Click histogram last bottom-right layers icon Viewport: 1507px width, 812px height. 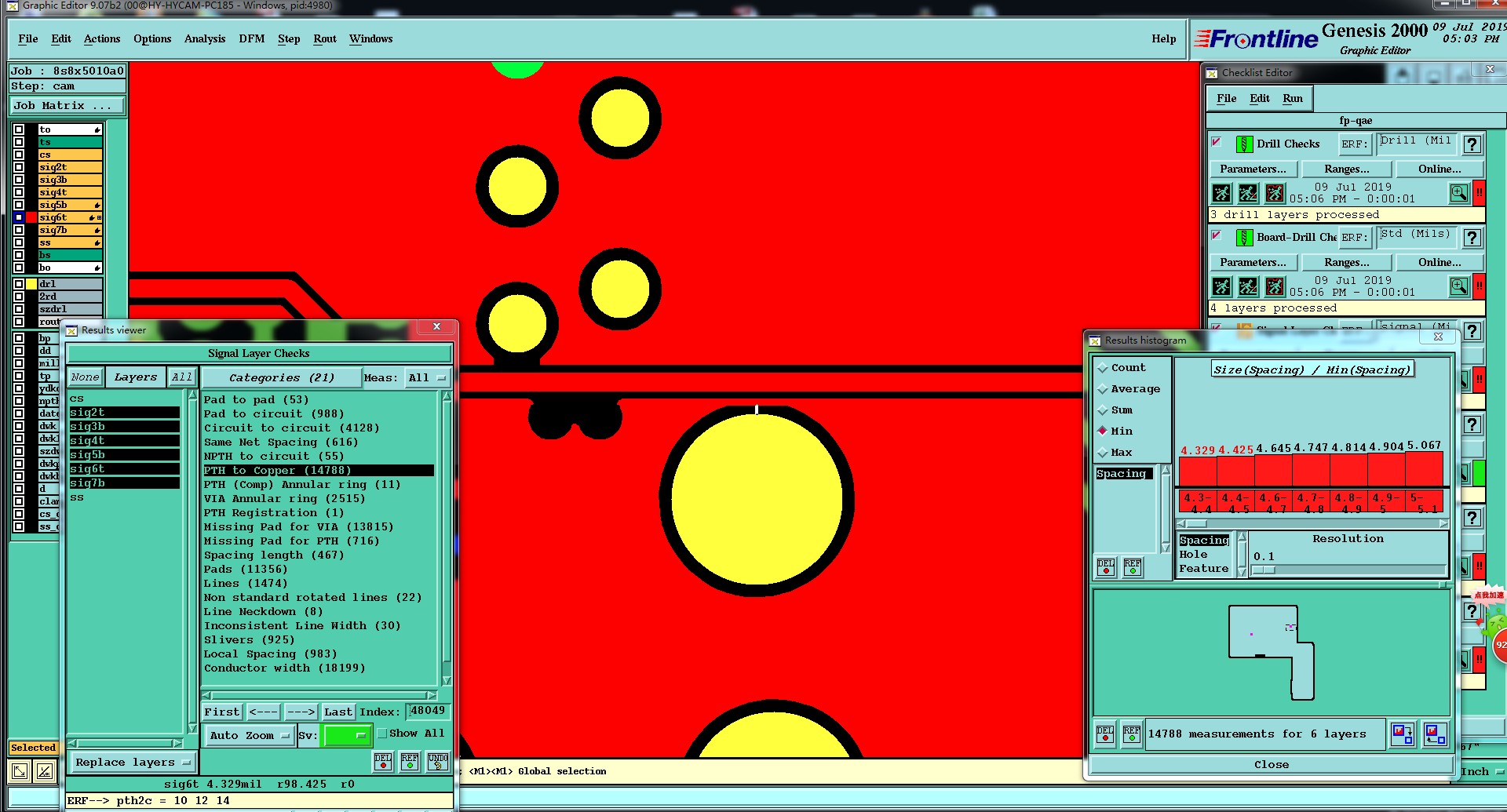click(x=1436, y=734)
